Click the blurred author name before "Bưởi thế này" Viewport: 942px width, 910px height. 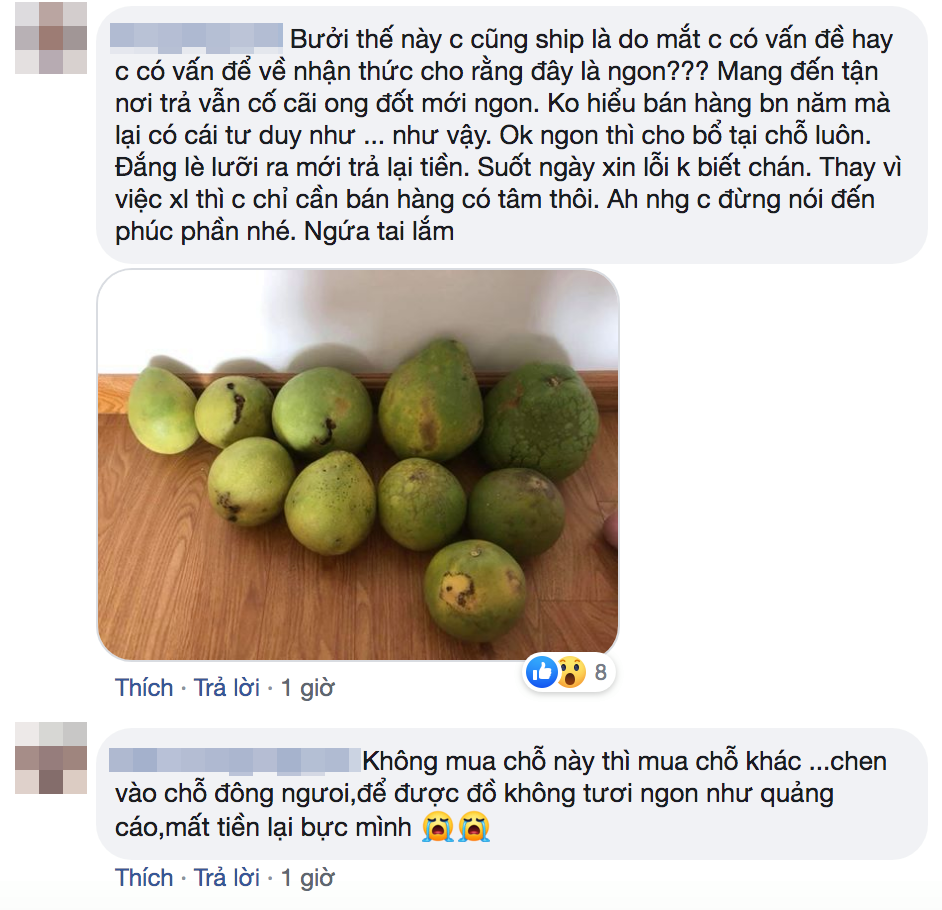click(x=196, y=35)
